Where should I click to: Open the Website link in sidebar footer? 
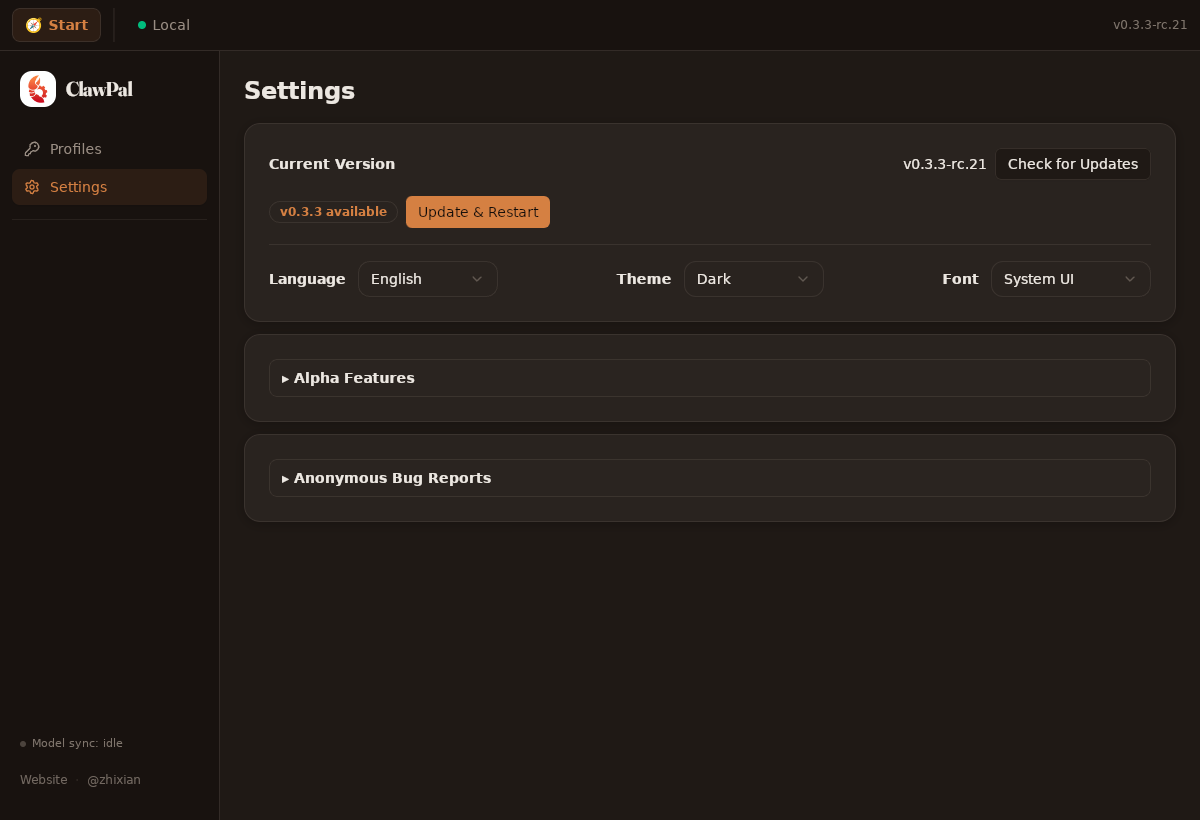tap(44, 780)
